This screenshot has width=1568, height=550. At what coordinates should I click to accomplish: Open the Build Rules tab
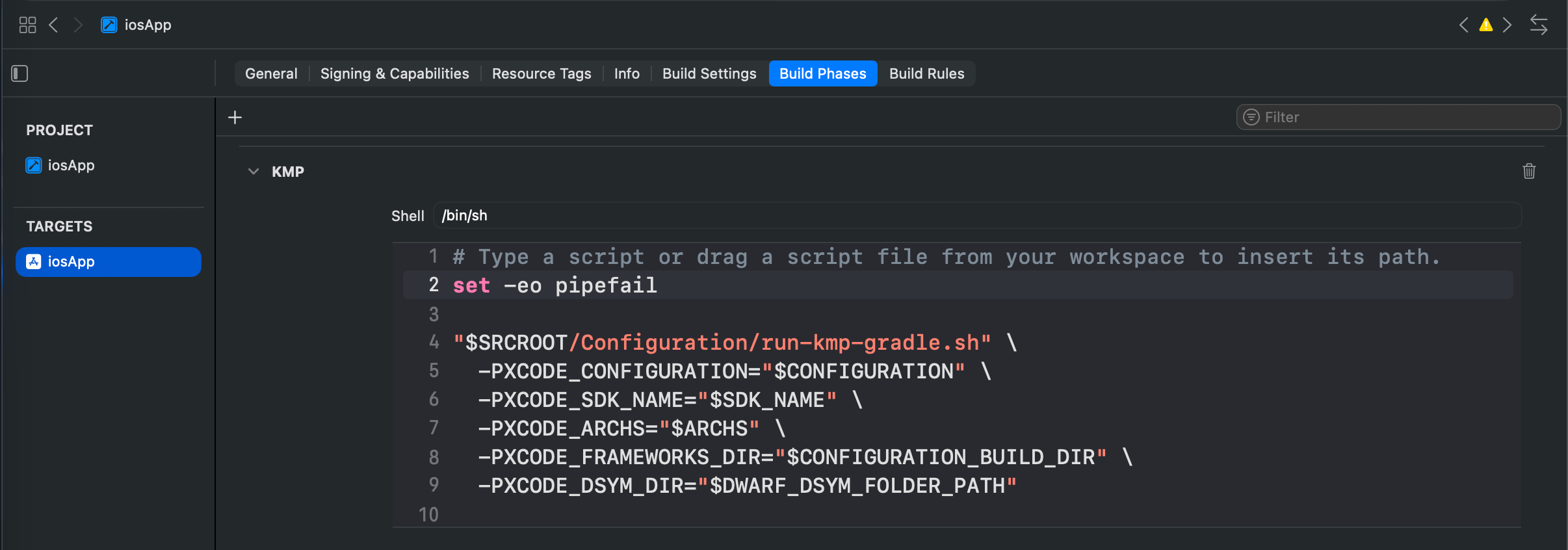(x=926, y=73)
